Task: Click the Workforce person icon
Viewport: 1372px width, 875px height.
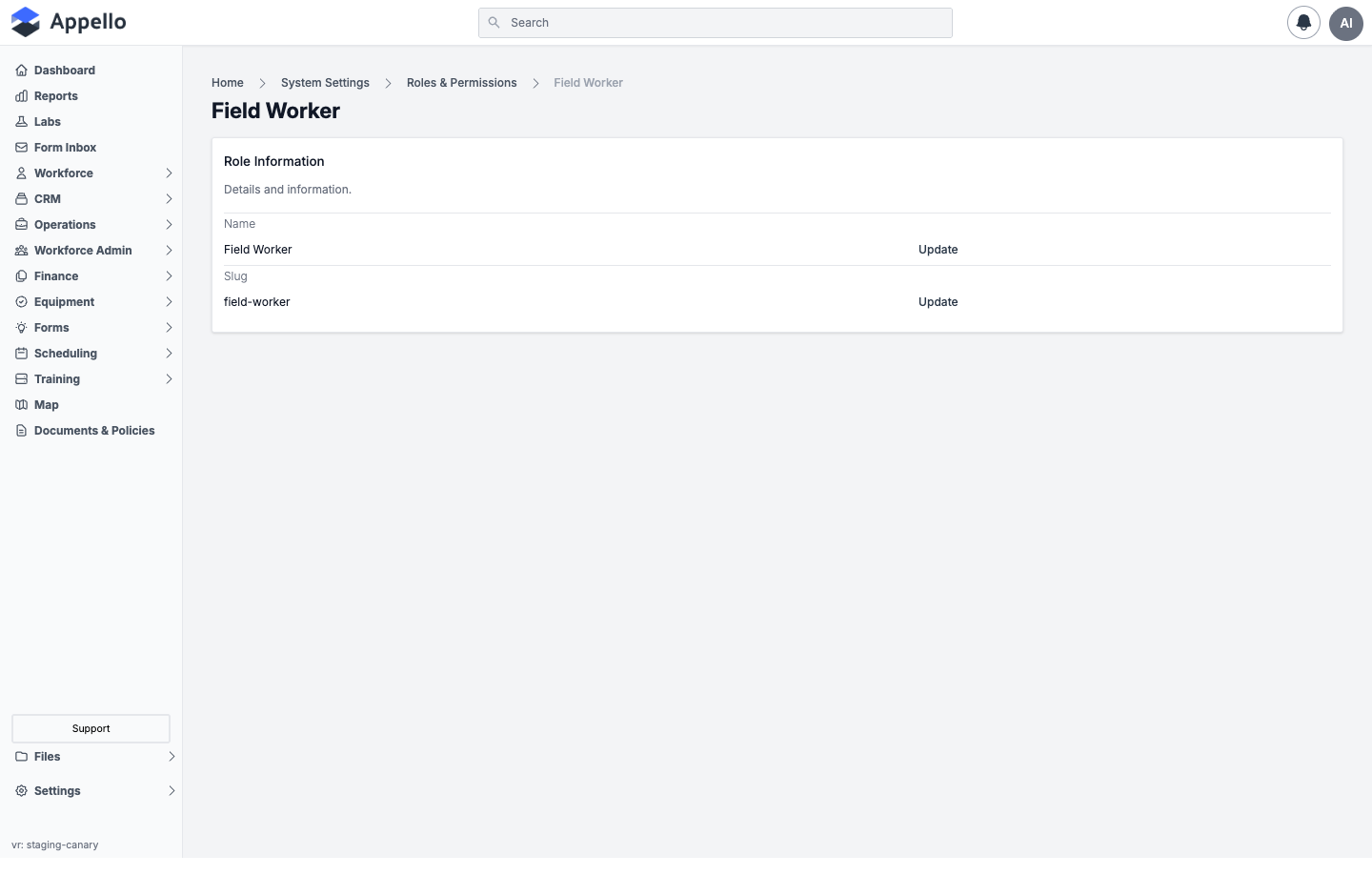Action: point(21,173)
